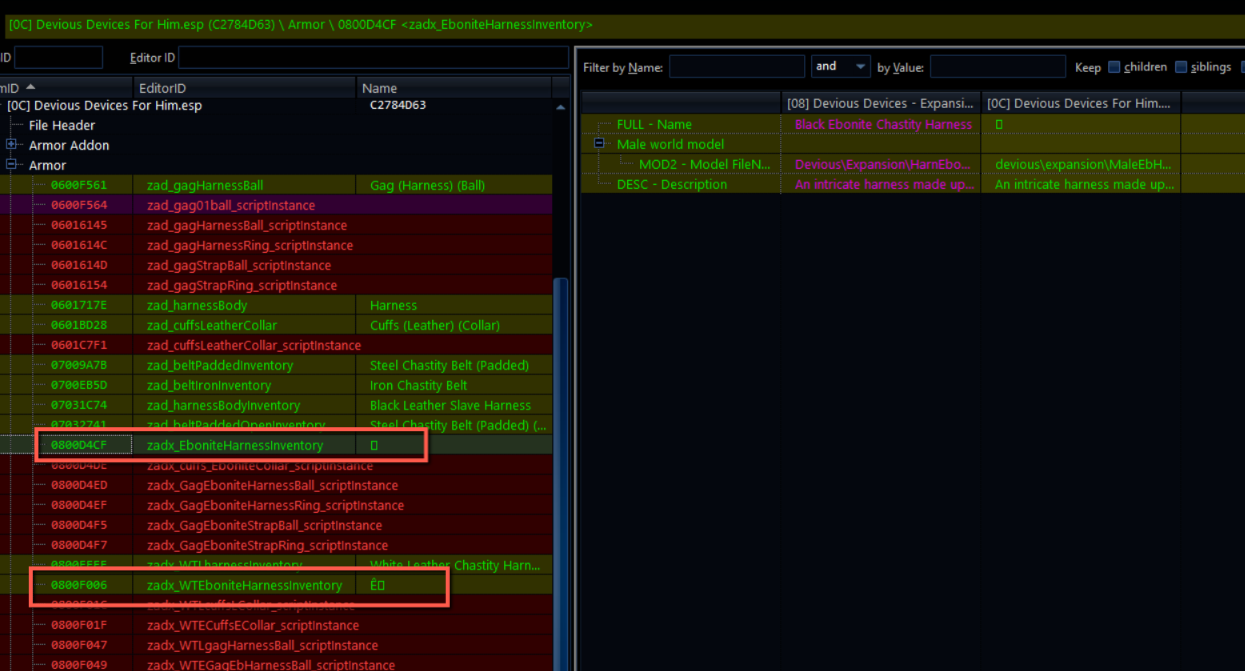Select record zadx_GagEboniteStrapRing_scriptInstance
The width and height of the screenshot is (1245, 671).
pos(276,545)
